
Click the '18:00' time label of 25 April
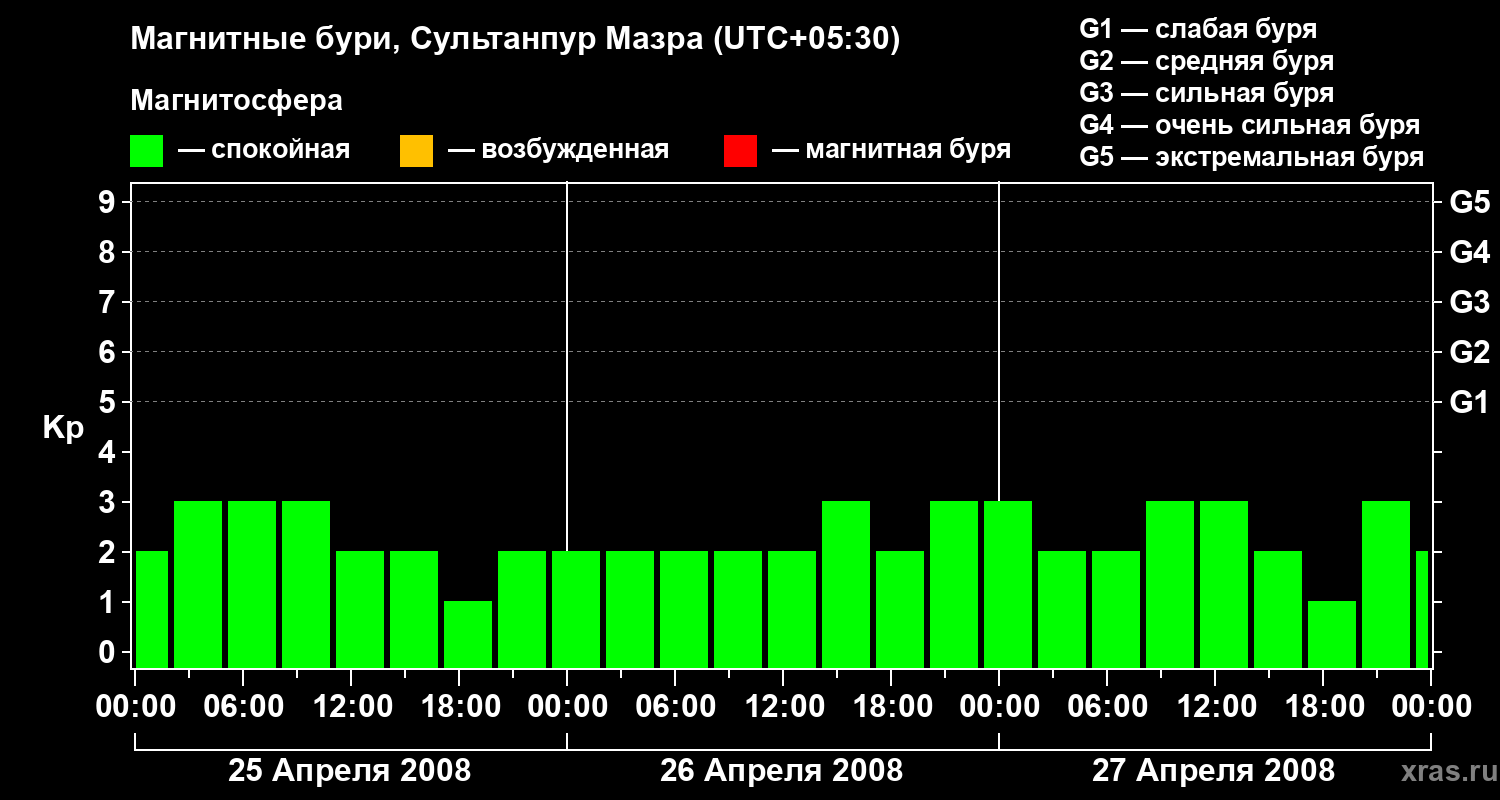[459, 707]
